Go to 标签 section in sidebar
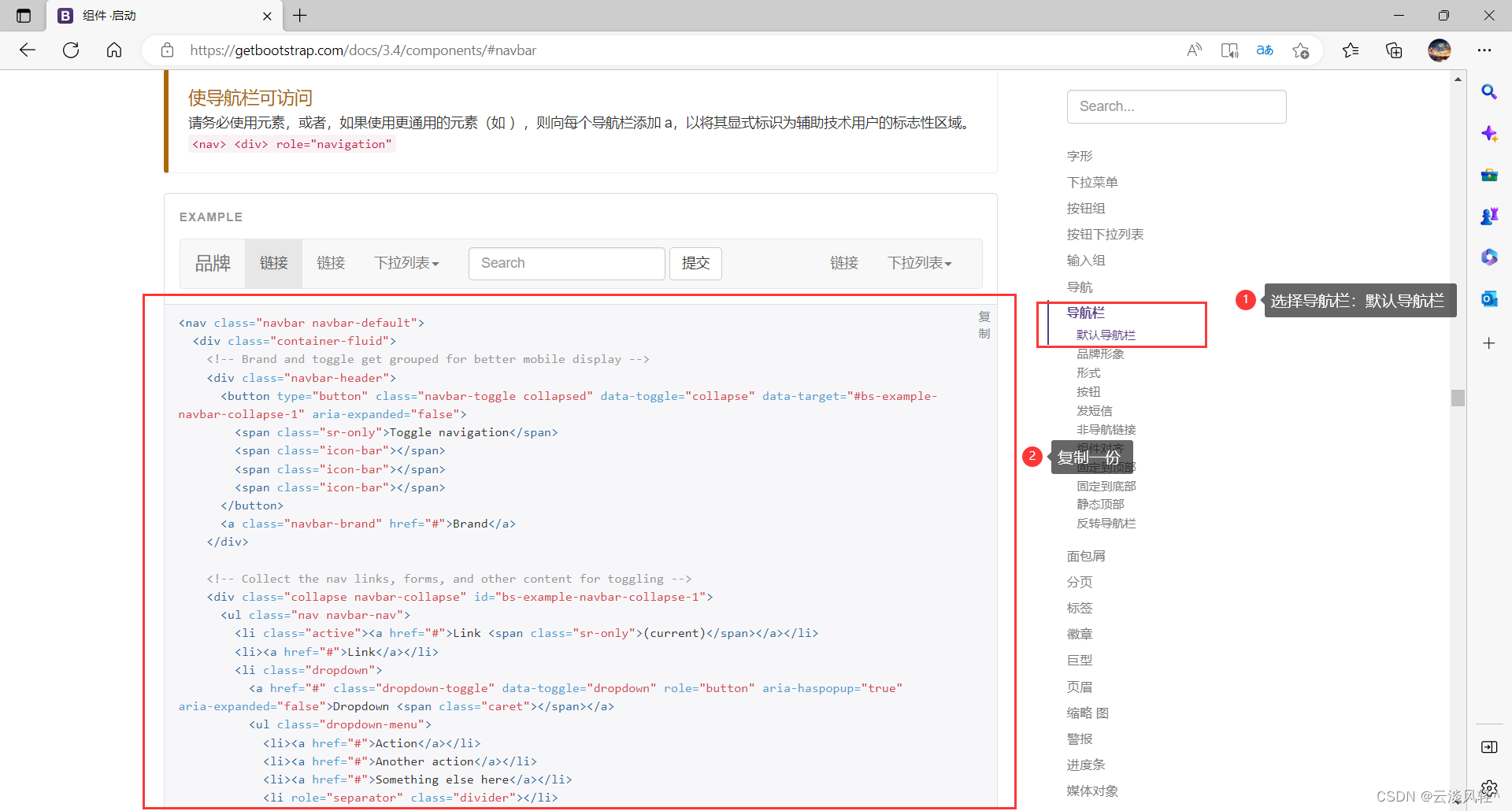 pyautogui.click(x=1080, y=608)
